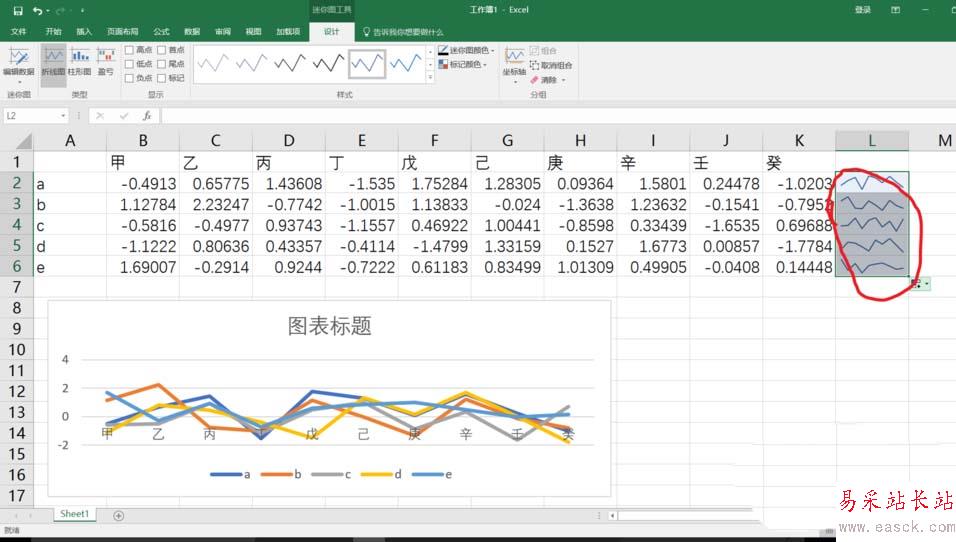The image size is (956, 542).
Task: Undo the last action
Action: [x=38, y=10]
